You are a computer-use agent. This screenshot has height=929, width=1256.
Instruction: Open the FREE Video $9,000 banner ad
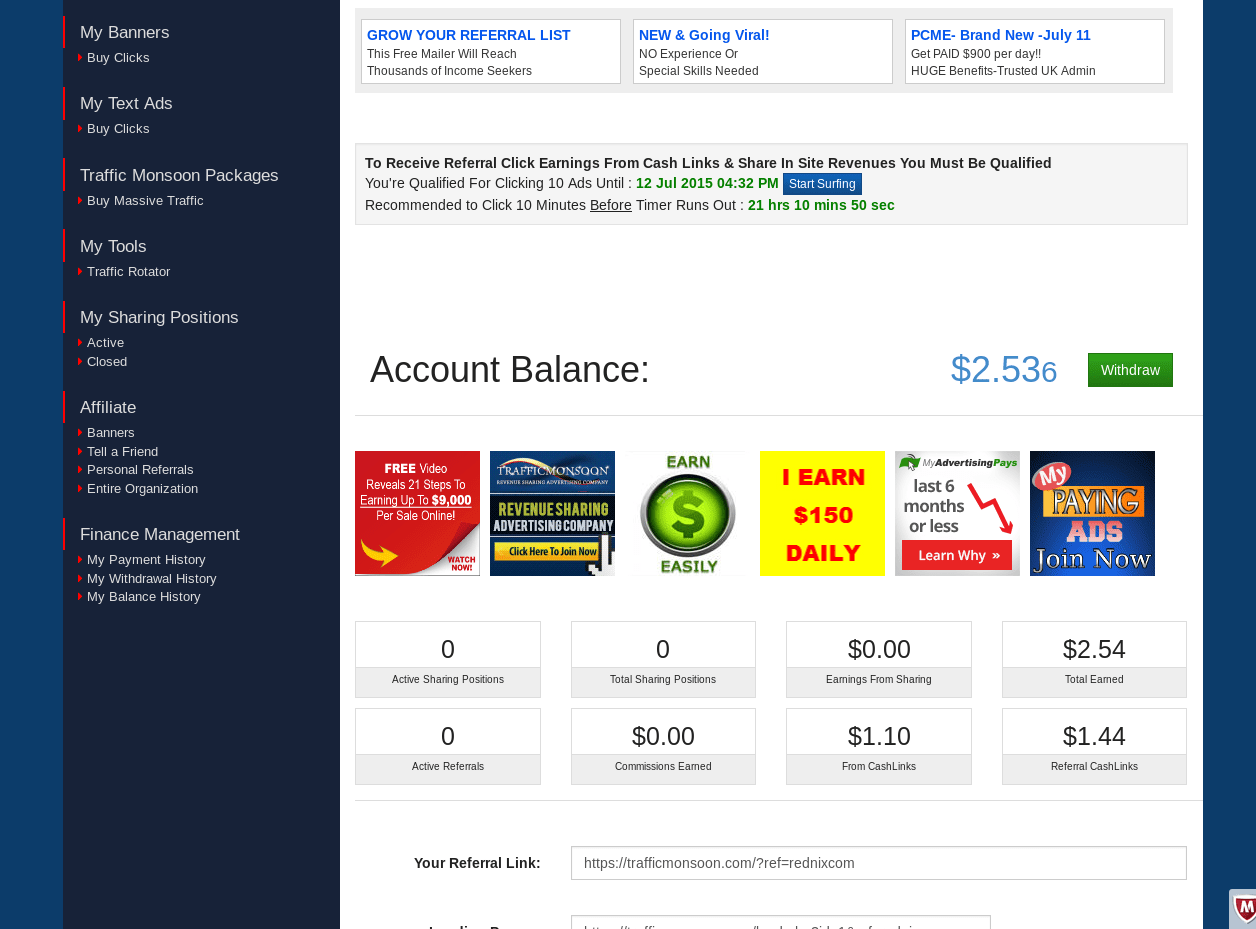coord(417,513)
